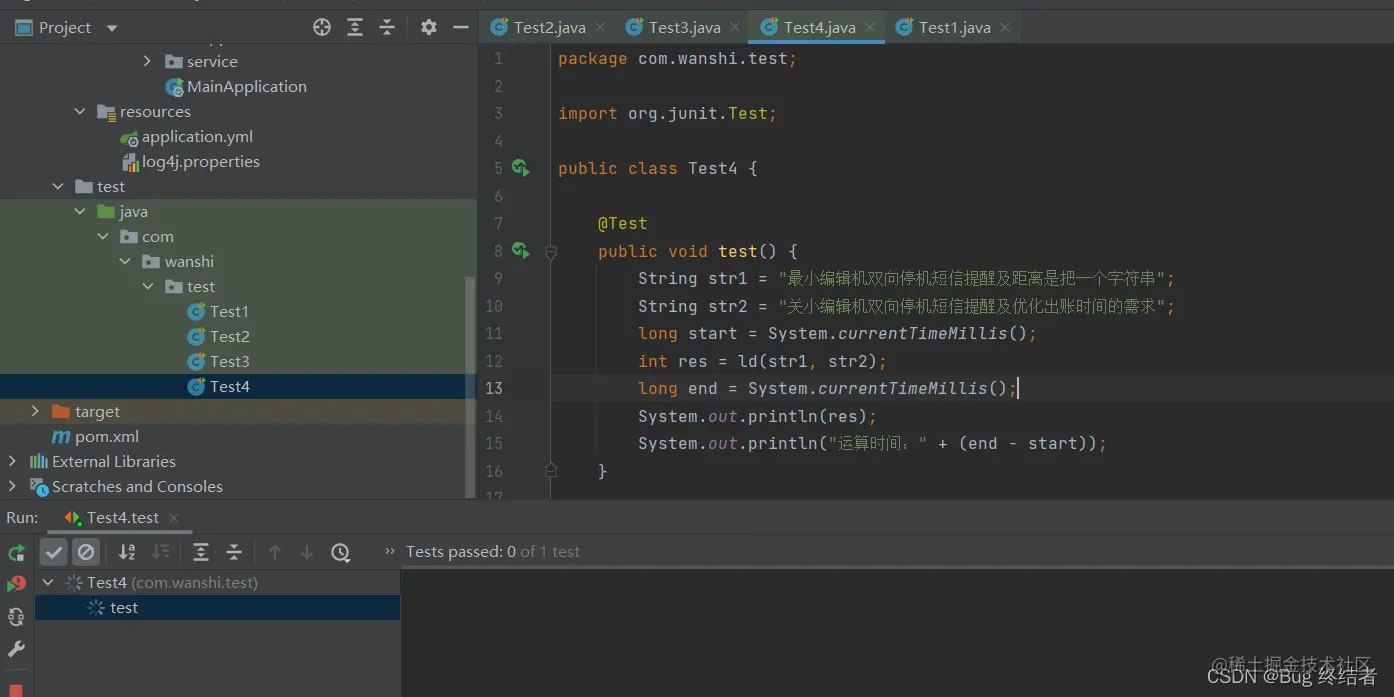Click the @Test annotation

622,224
